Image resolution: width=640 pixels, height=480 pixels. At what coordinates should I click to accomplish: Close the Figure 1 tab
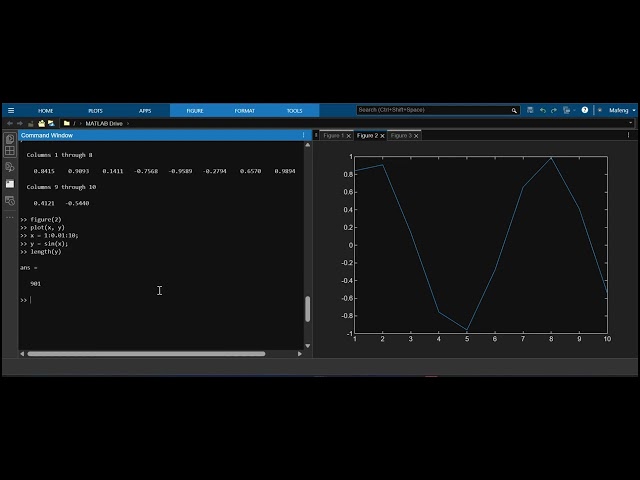[349, 136]
